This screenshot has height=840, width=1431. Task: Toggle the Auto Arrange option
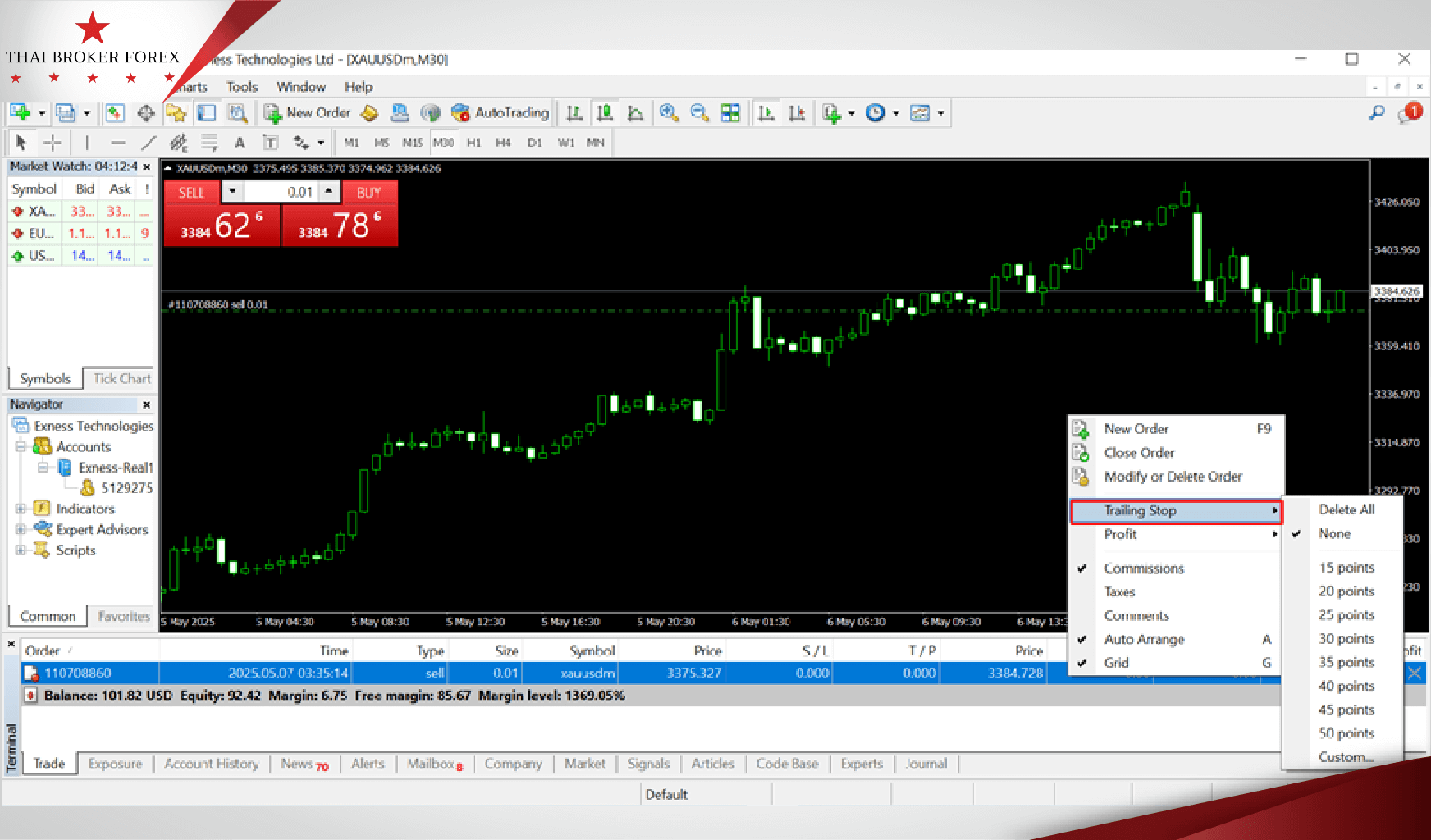coord(1176,639)
